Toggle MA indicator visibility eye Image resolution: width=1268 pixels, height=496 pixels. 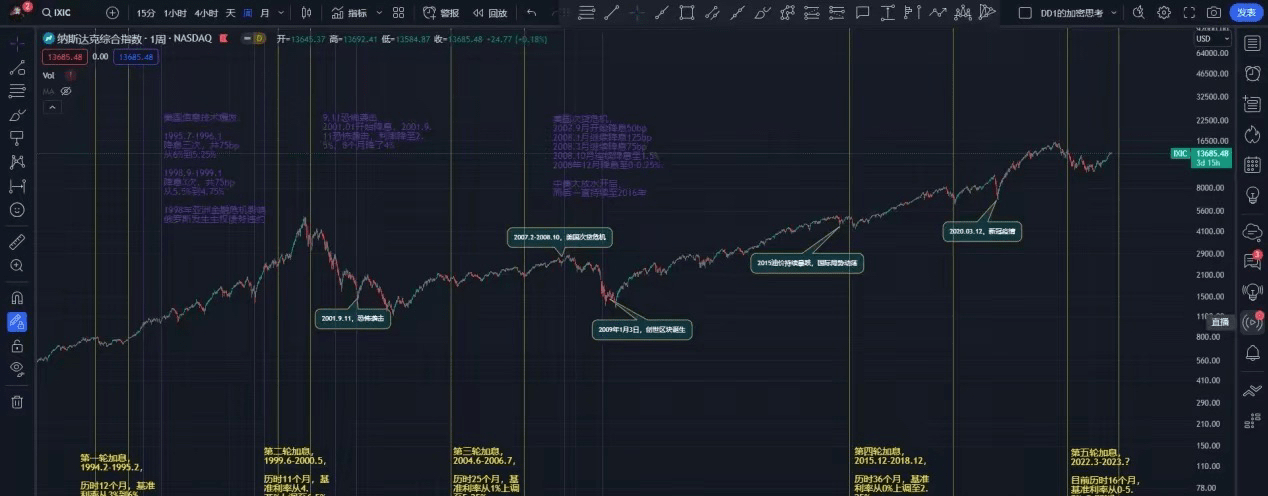click(66, 91)
